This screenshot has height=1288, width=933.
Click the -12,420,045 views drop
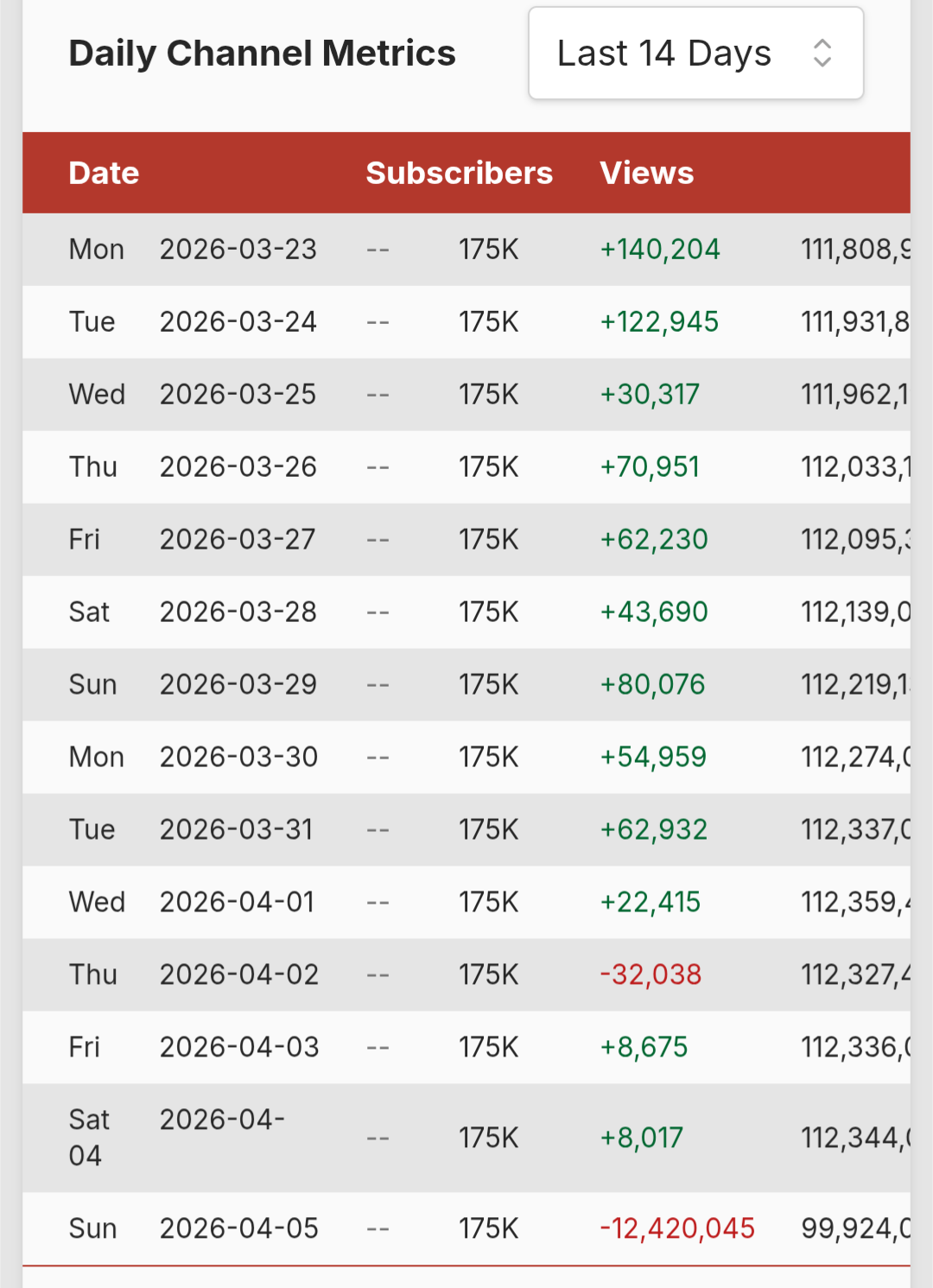pyautogui.click(x=677, y=1228)
